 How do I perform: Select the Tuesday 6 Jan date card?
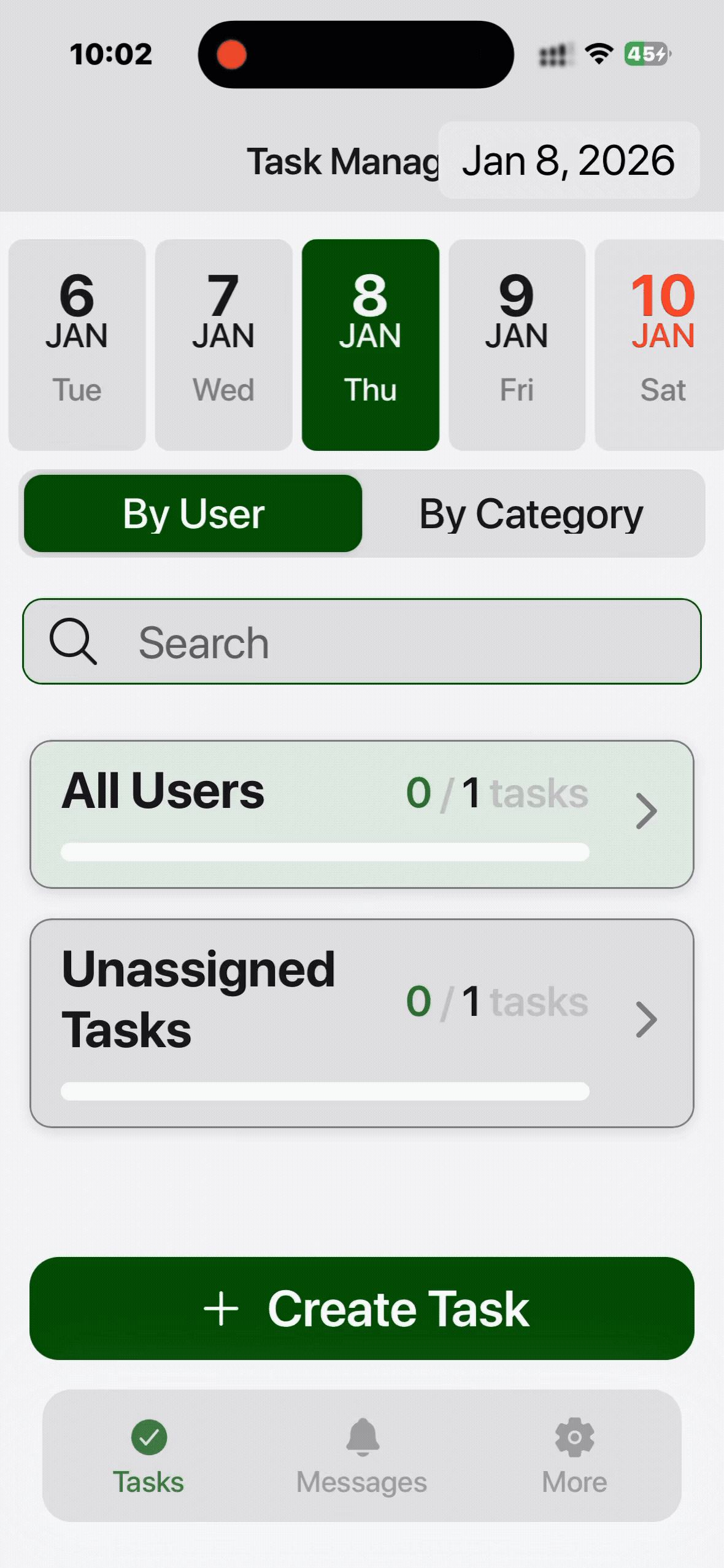click(77, 345)
